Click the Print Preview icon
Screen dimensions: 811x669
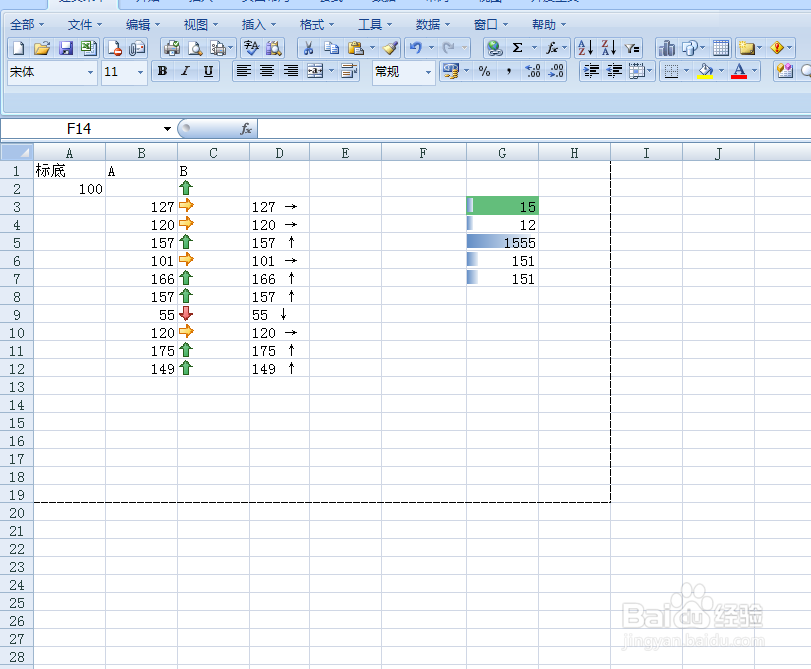pyautogui.click(x=194, y=48)
